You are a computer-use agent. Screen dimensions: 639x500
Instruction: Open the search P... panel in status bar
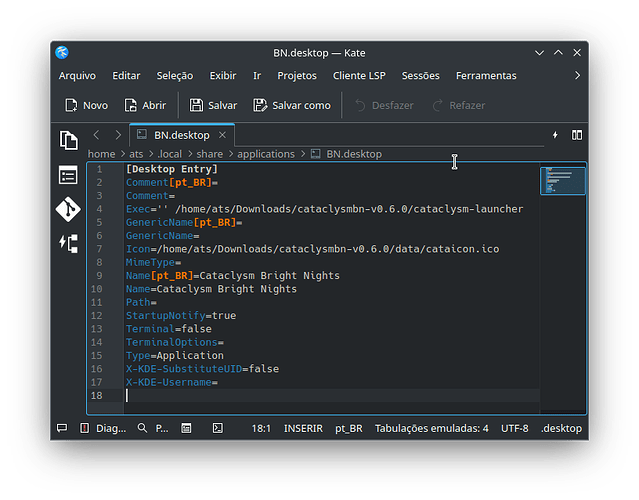(153, 428)
